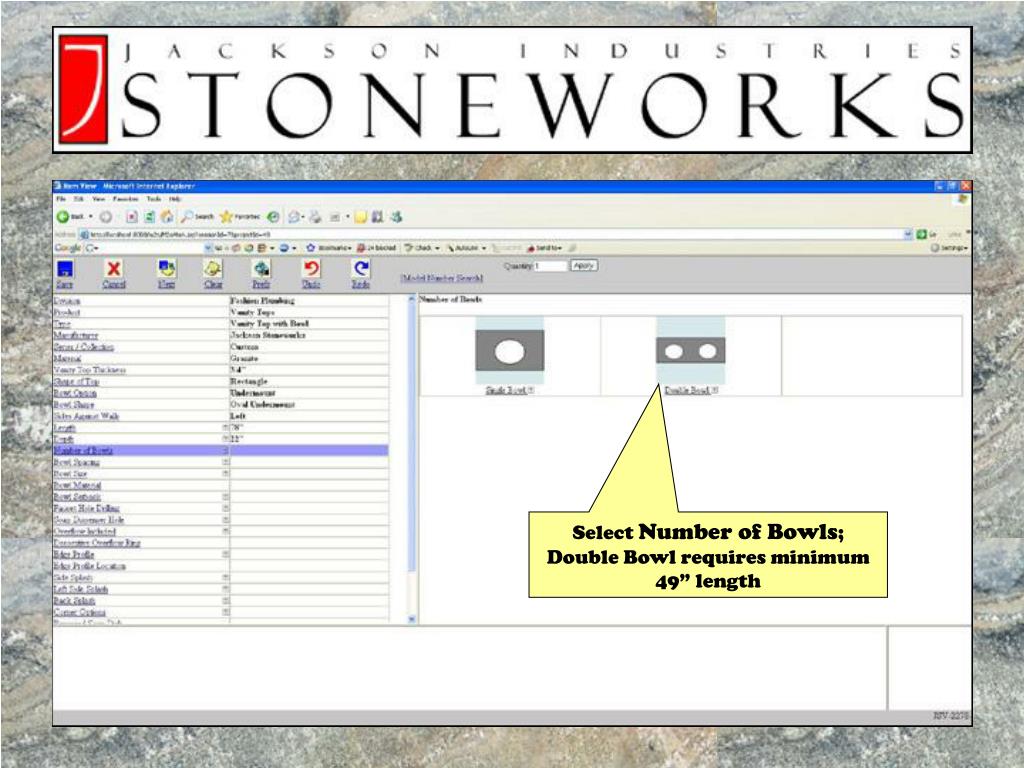Click the View icon in the item toolbar
1024x768 pixels.
(167, 268)
